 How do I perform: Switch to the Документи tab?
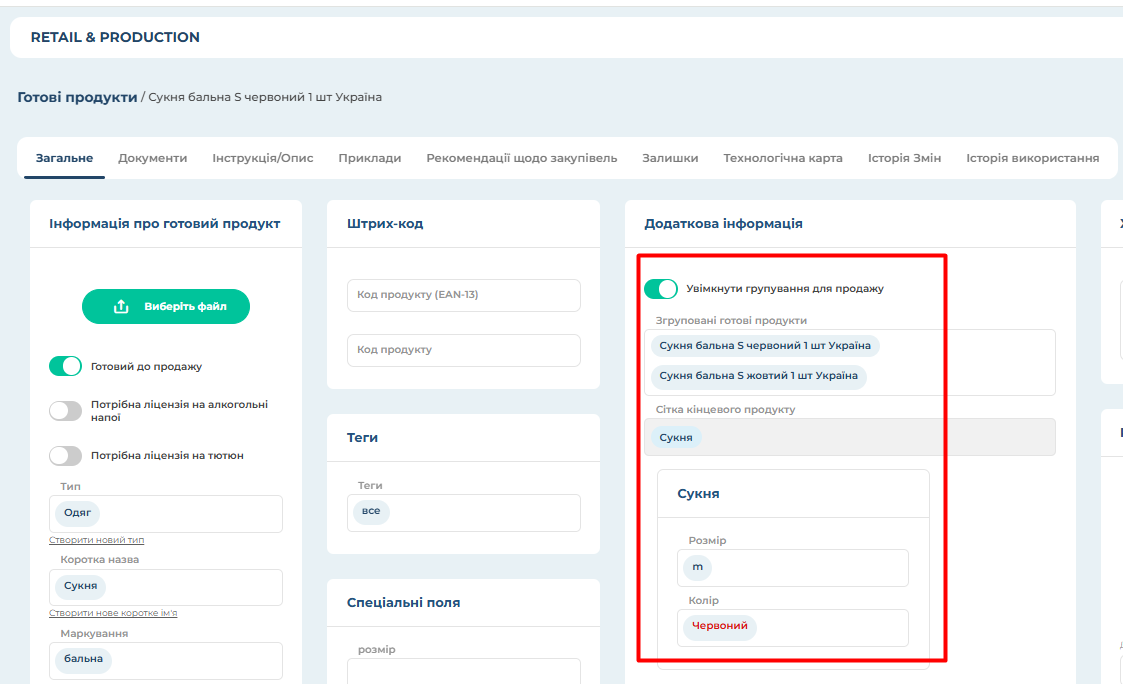pos(152,158)
